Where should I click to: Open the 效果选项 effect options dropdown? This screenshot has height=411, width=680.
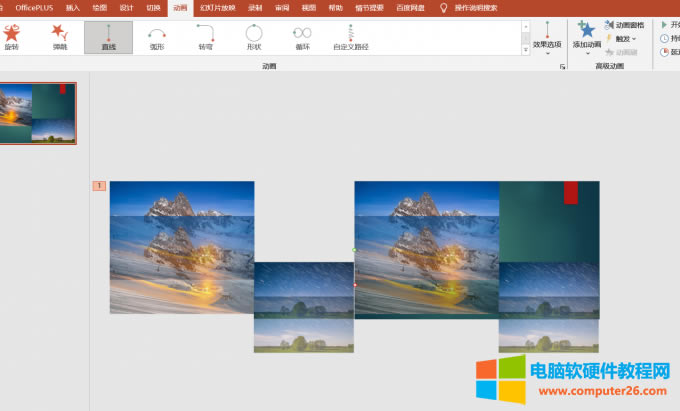[547, 37]
